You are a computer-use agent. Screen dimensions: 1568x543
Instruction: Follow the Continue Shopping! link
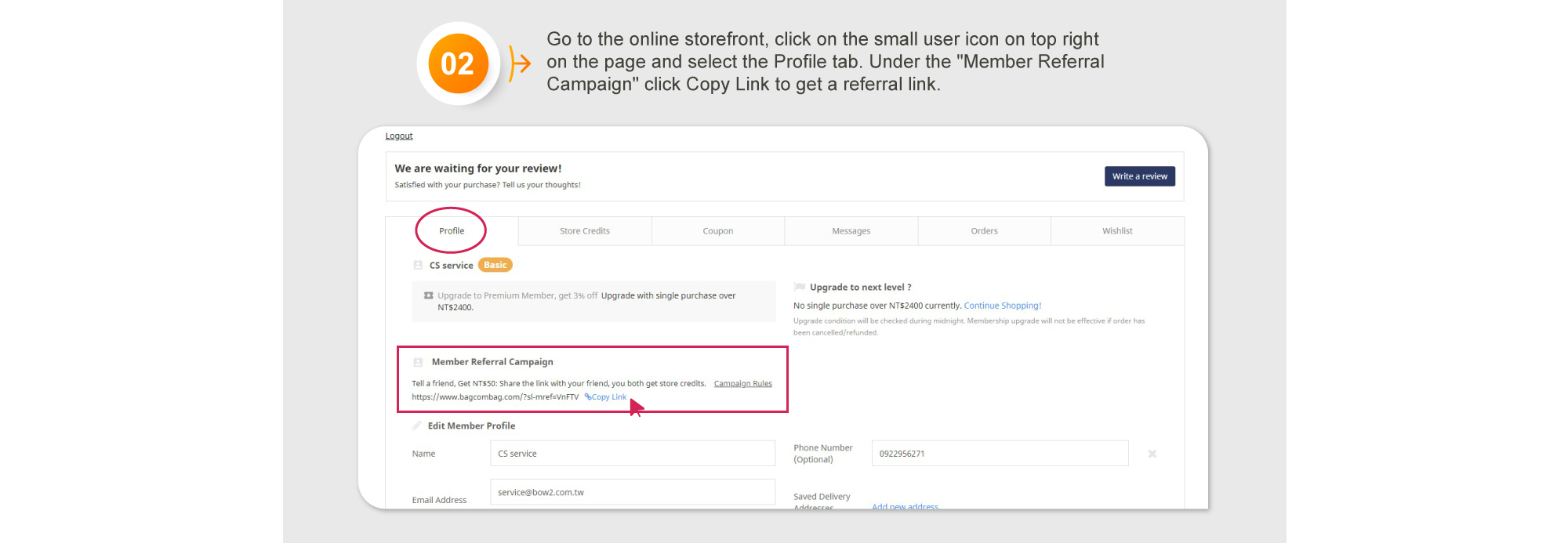1002,306
